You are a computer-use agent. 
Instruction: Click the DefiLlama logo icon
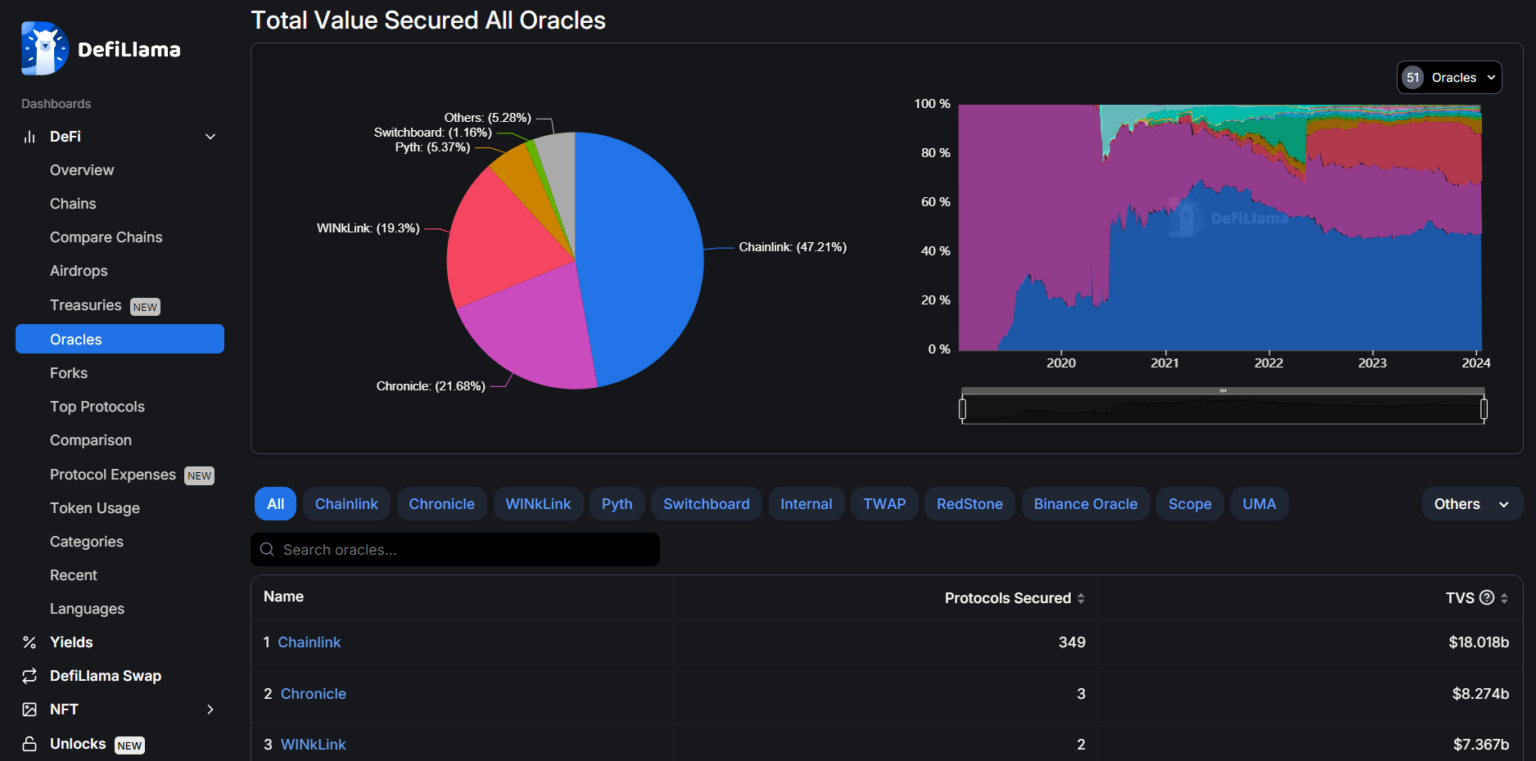point(44,49)
